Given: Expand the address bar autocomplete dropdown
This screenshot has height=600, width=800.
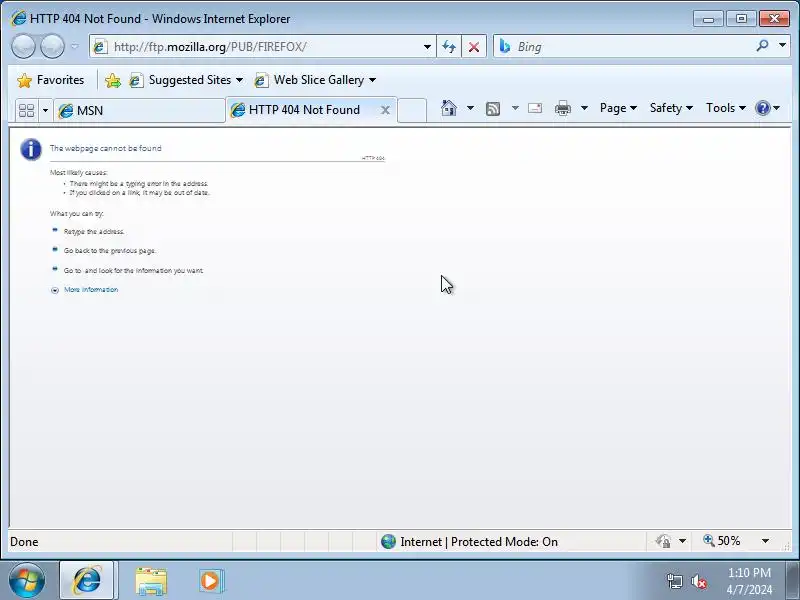Looking at the screenshot, I should pyautogui.click(x=427, y=47).
